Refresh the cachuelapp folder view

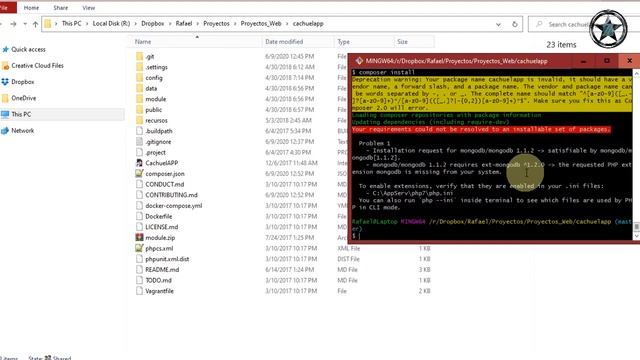(514, 24)
